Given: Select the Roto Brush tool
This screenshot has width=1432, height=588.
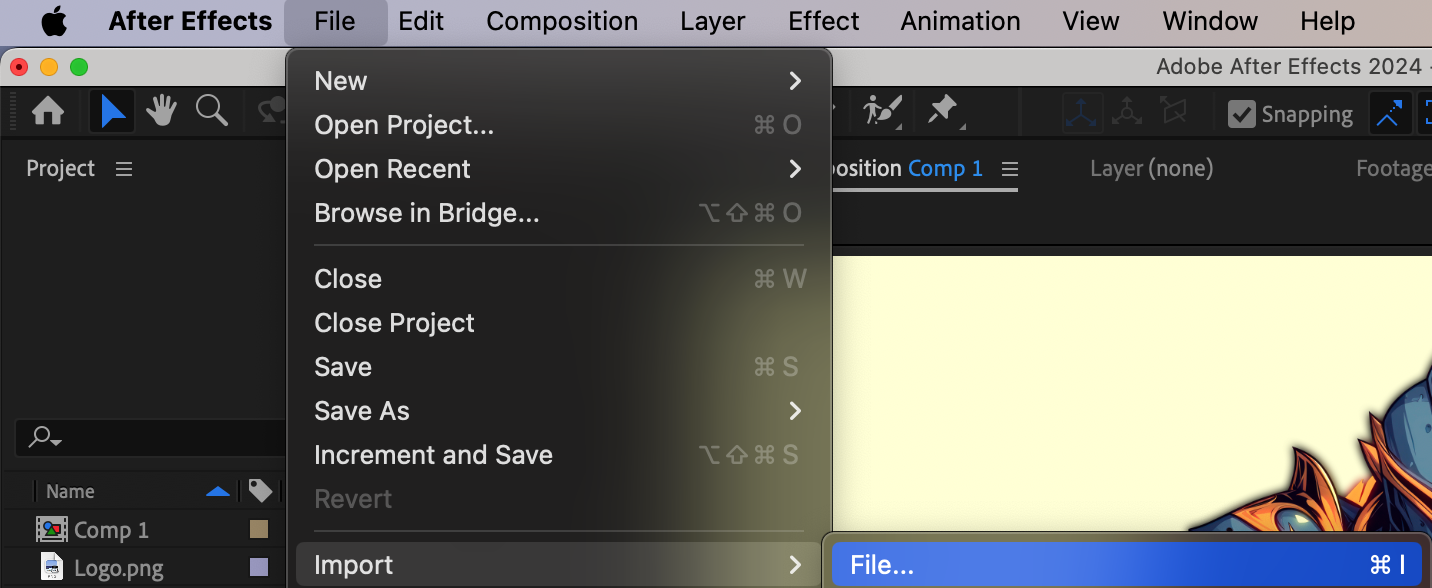Looking at the screenshot, I should coord(882,111).
